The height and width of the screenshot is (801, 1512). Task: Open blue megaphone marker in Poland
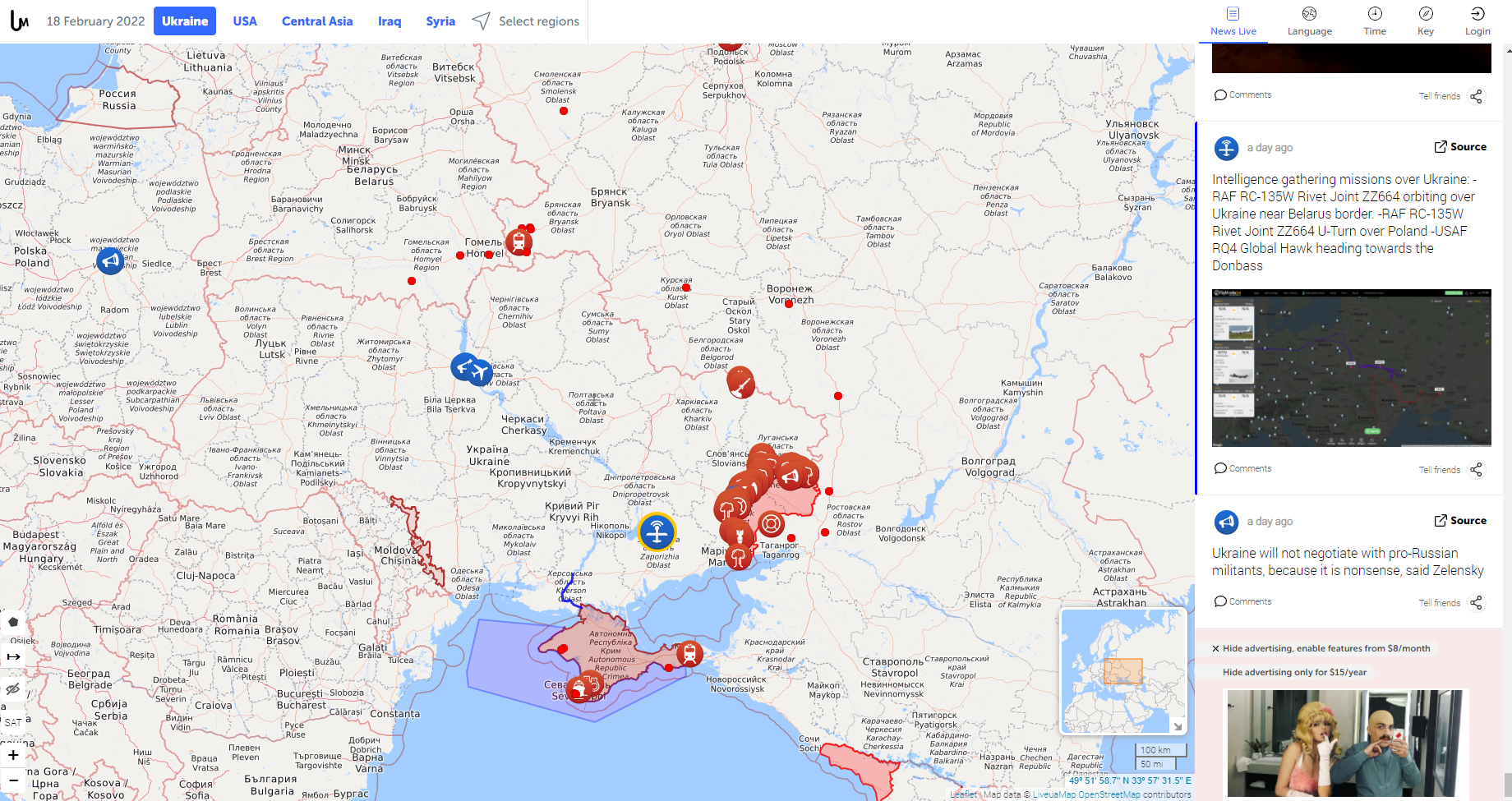pyautogui.click(x=109, y=260)
